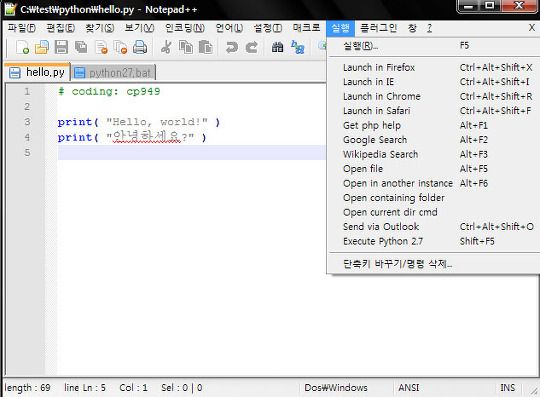This screenshot has width=540, height=397.
Task: Run Execute Python 2.7 entry
Action: (434, 241)
